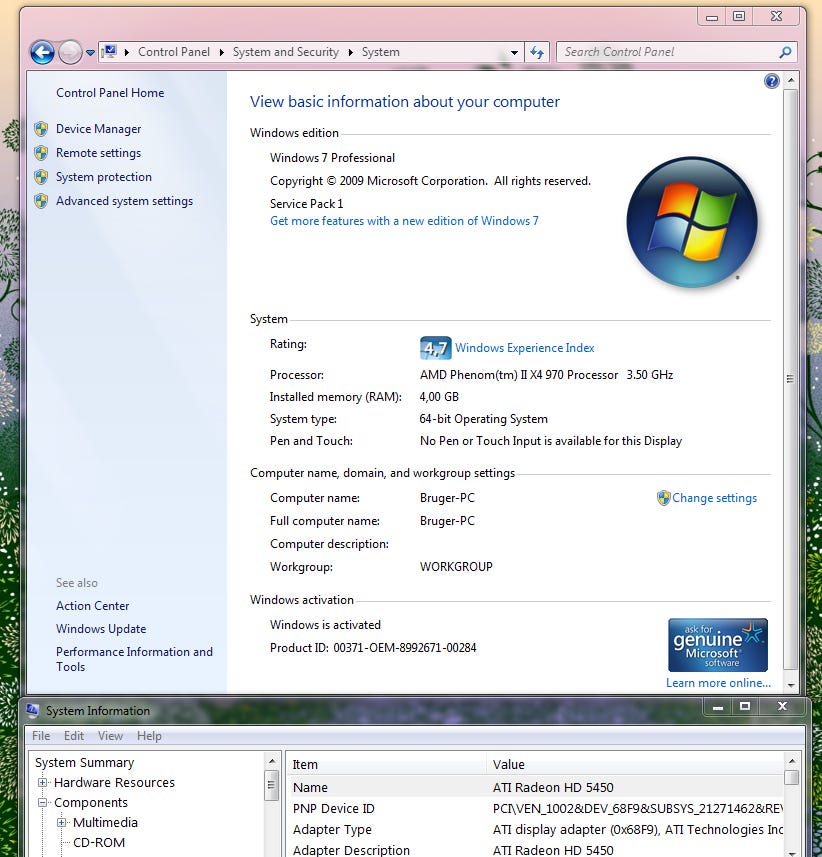Open Advanced system settings link

click(124, 201)
